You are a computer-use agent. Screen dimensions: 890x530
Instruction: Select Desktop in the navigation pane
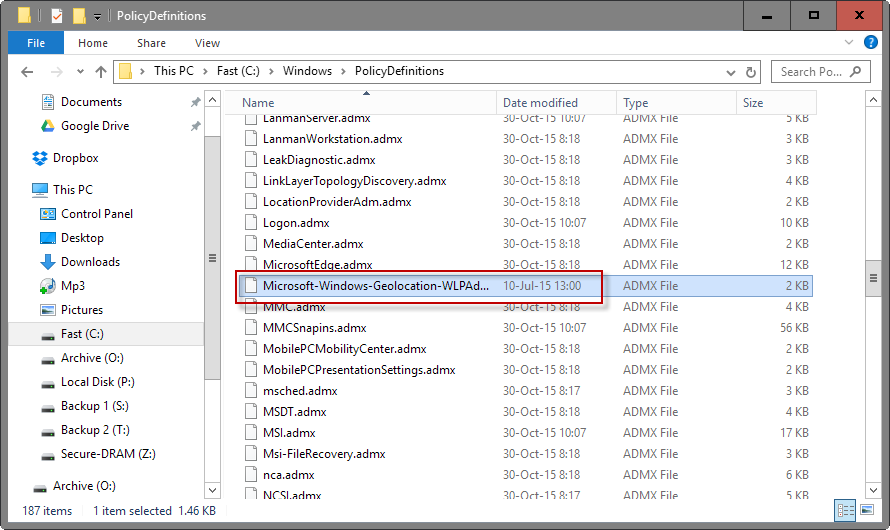(x=82, y=238)
